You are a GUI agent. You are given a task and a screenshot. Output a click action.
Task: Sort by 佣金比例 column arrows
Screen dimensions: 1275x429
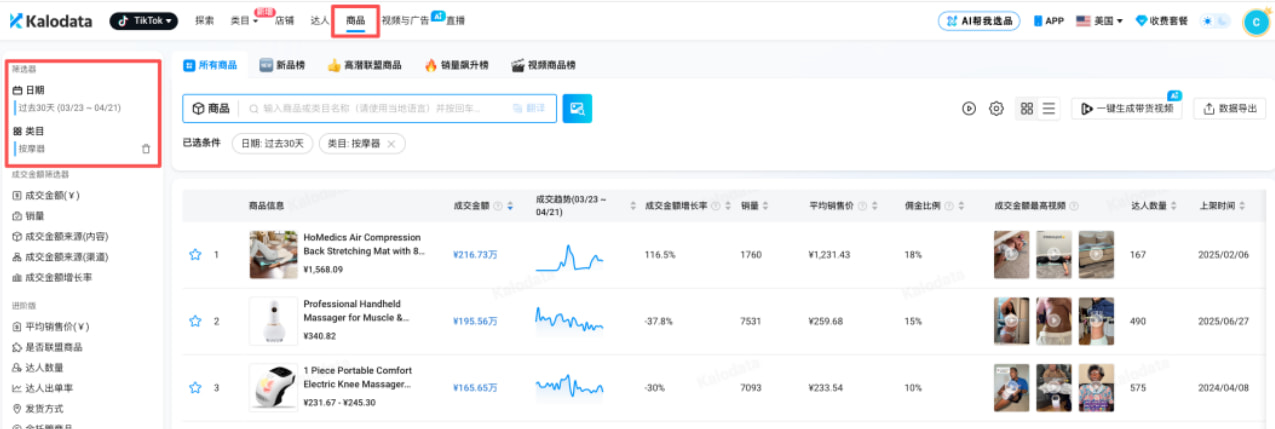pyautogui.click(x=961, y=206)
